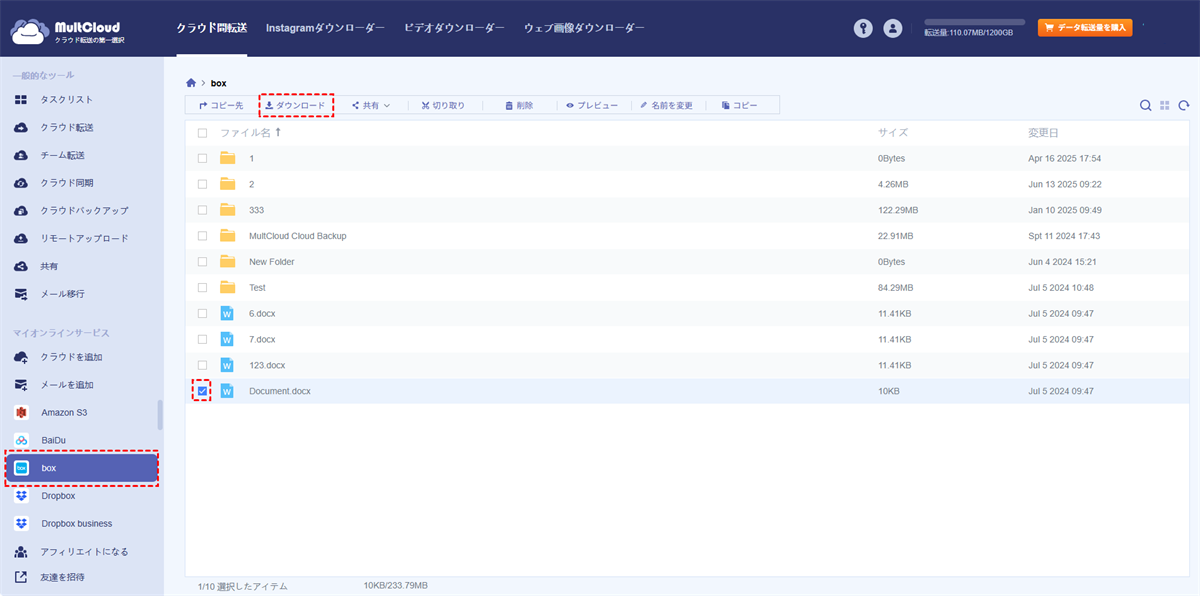
Task: Click the ダウンロード toolbar button
Action: point(295,105)
